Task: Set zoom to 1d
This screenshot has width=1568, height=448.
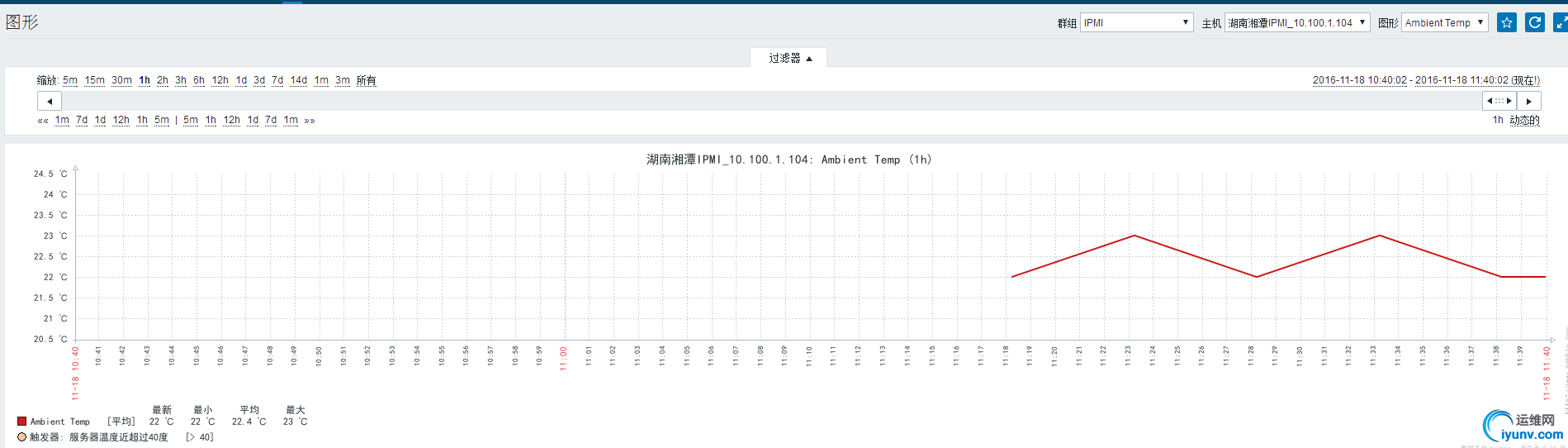Action: (x=241, y=80)
